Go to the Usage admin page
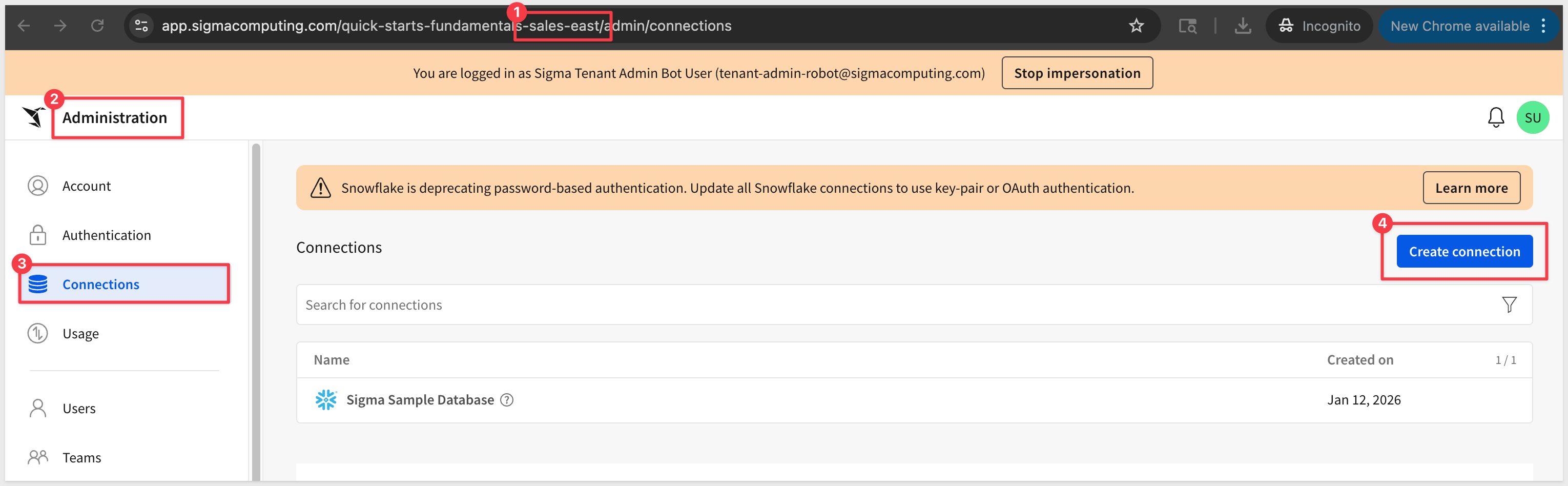The height and width of the screenshot is (486, 1568). pos(80,334)
